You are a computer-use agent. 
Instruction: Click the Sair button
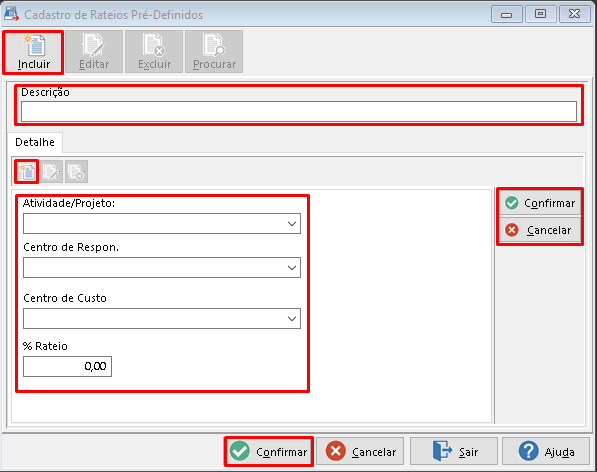(454, 452)
